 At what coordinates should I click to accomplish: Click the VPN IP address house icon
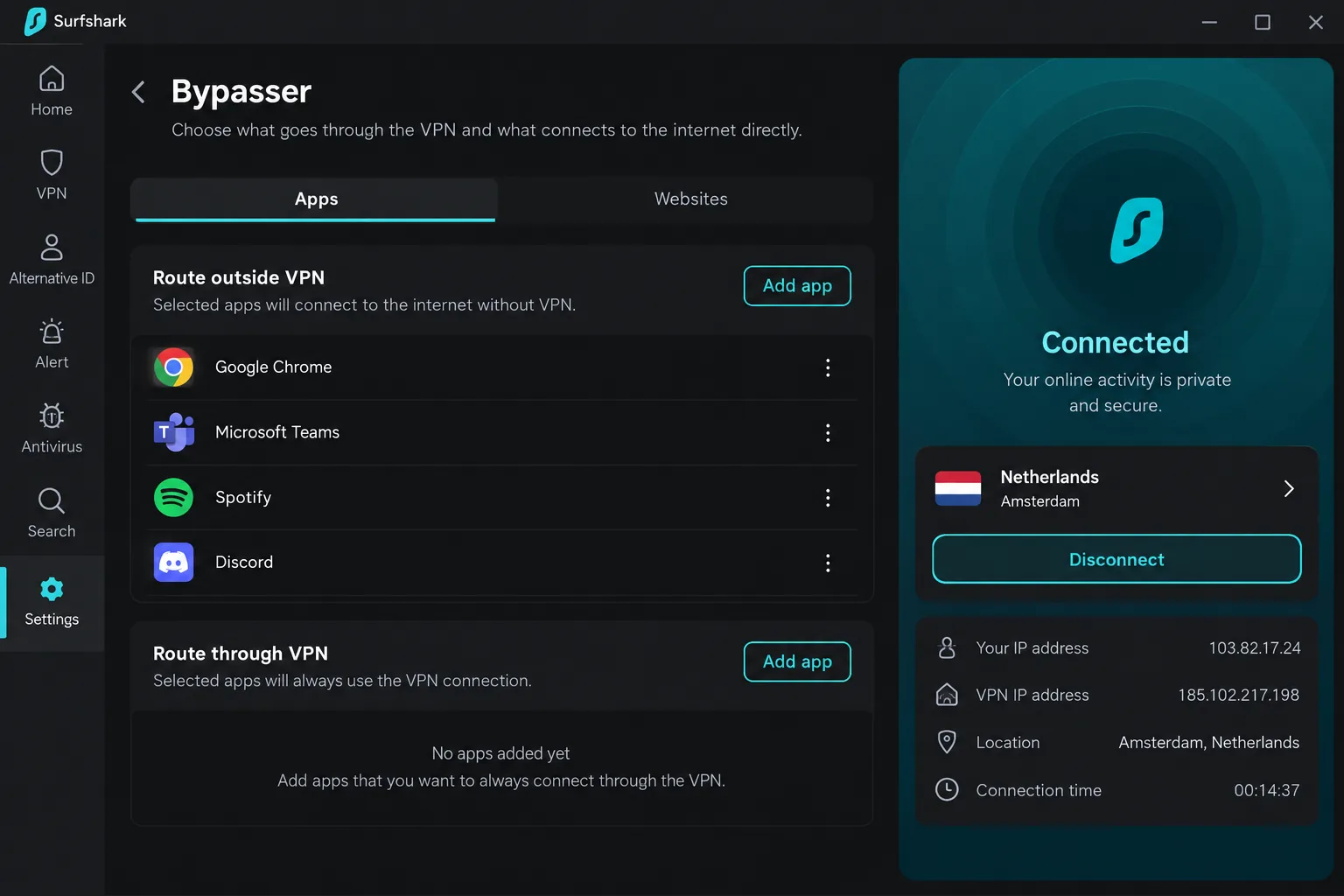[947, 695]
